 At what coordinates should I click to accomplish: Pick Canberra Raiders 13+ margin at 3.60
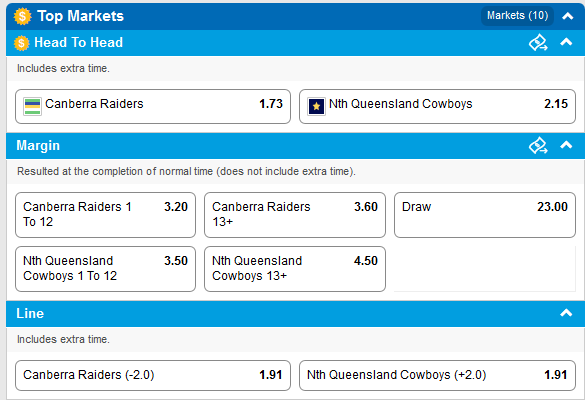(x=295, y=215)
